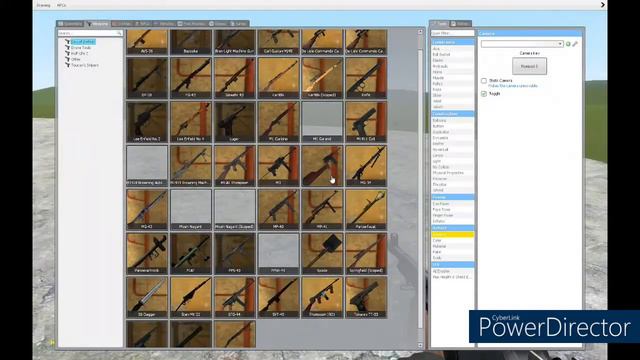Select the Mosin Nagant blank thumbnail
Image resolution: width=640 pixels, height=360 pixels.
pyautogui.click(x=191, y=209)
